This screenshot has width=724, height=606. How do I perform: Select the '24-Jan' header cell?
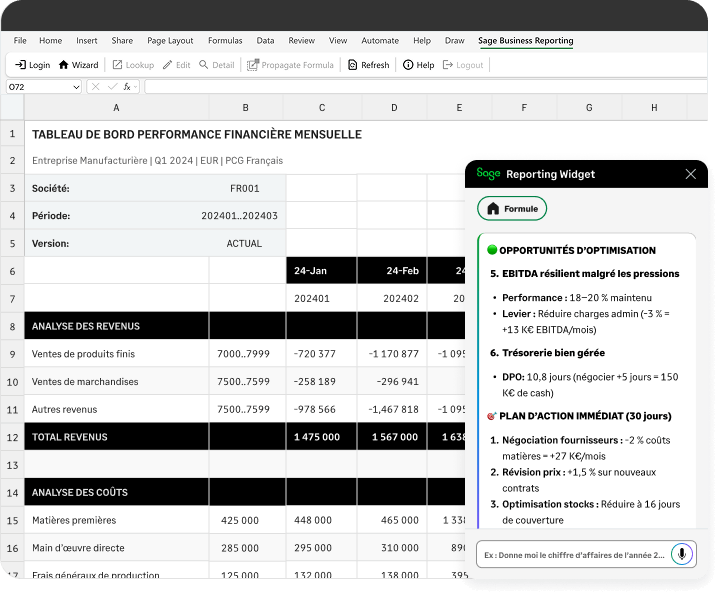coord(321,271)
